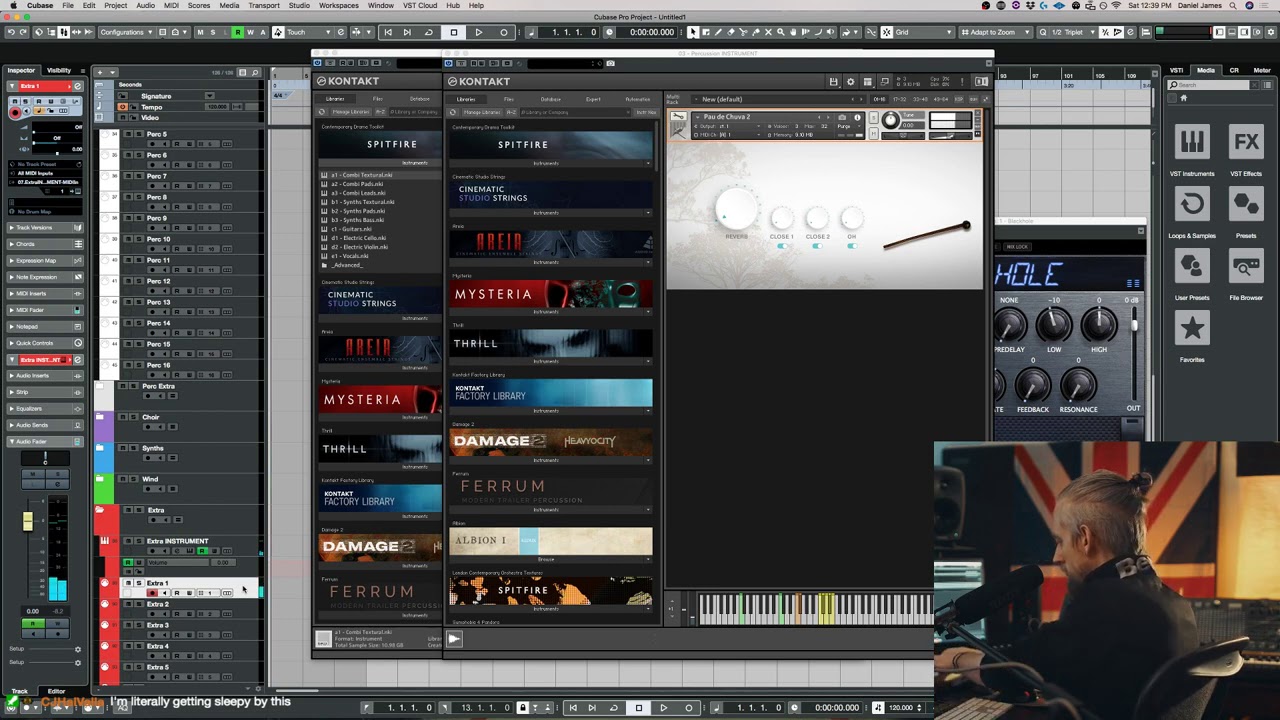The width and height of the screenshot is (1280, 720).
Task: Click Play in top transport bar
Action: point(478,32)
